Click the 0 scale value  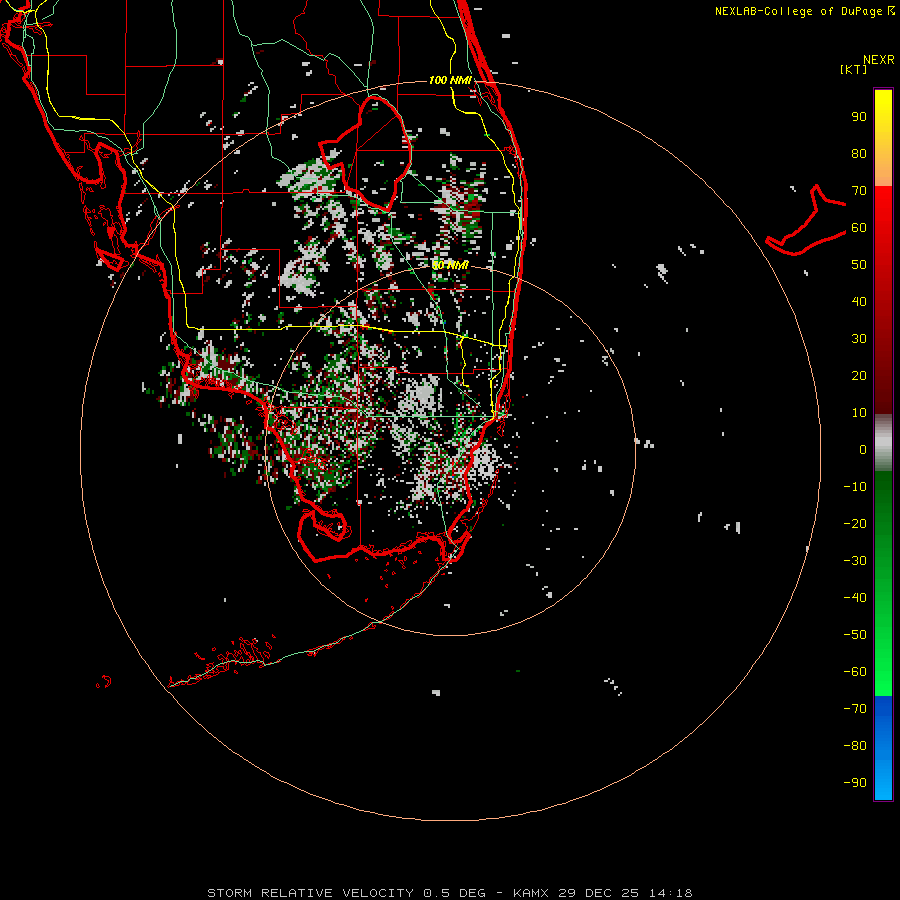point(863,449)
